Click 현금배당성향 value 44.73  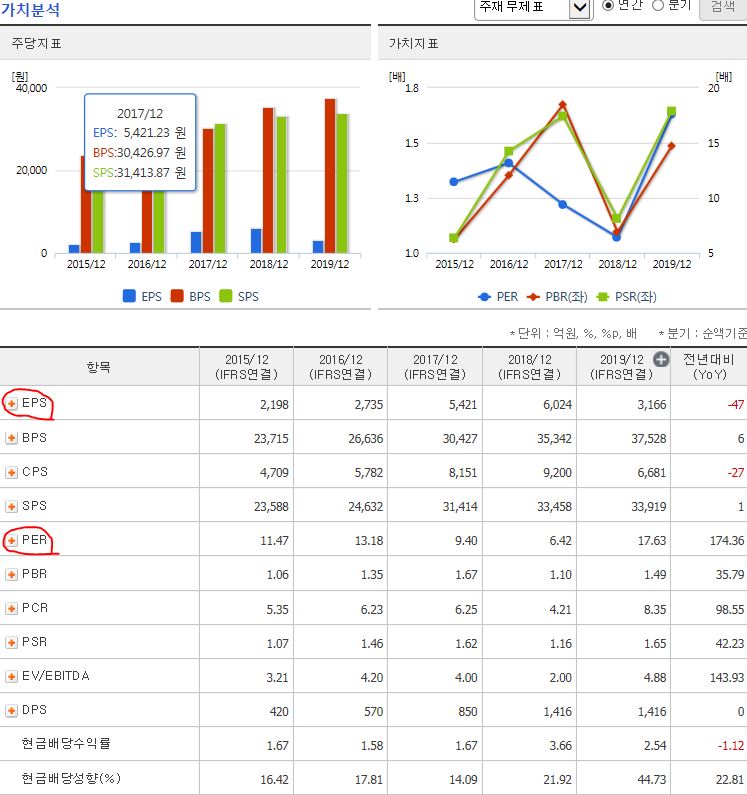(652, 779)
